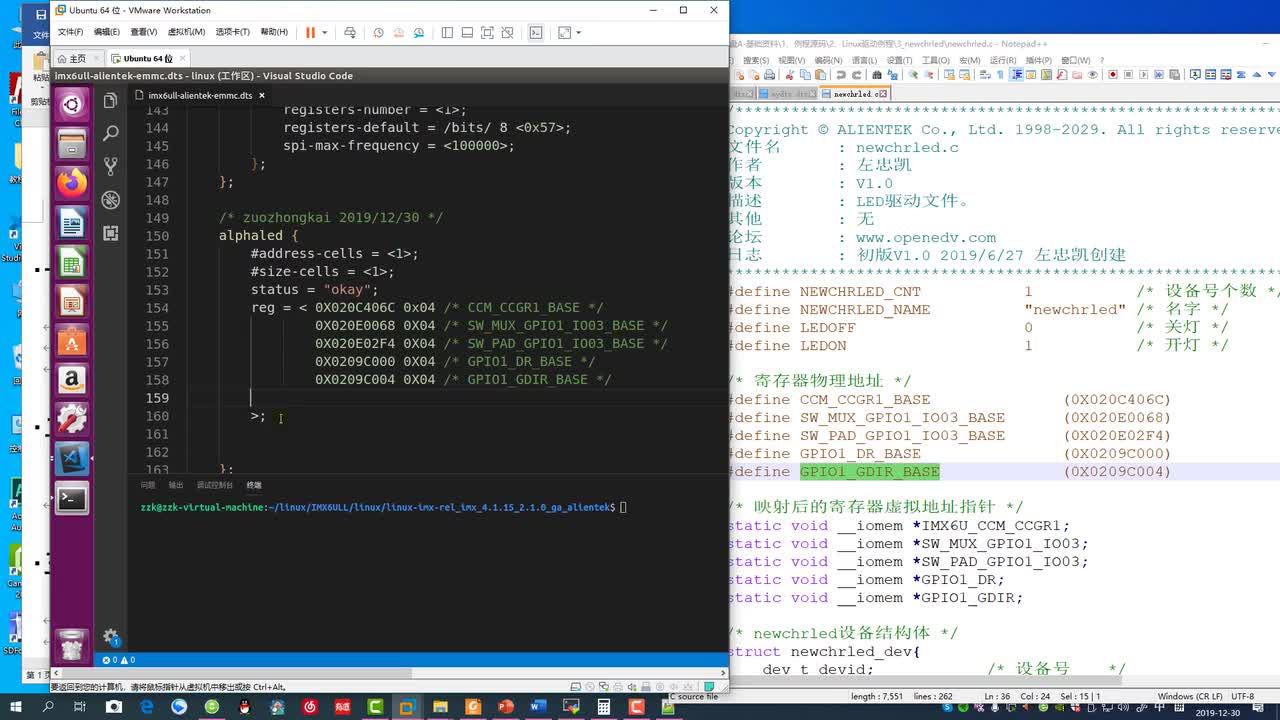This screenshot has height=720, width=1280.
Task: Click Notepad++ Print toolbar icon
Action: pos(770,75)
